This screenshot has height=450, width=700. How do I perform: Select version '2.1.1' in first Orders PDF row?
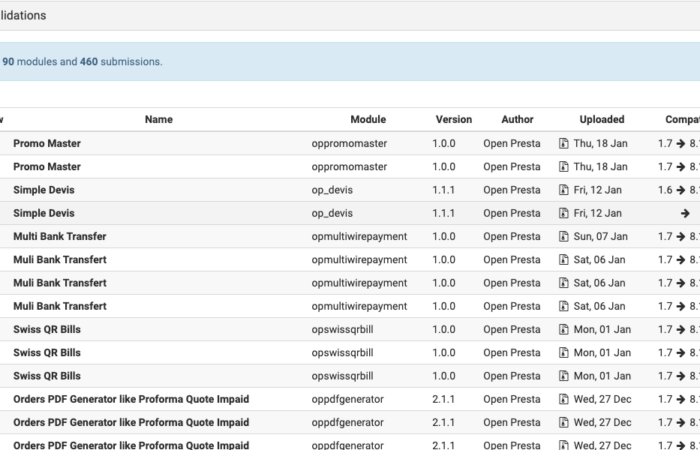tap(444, 399)
